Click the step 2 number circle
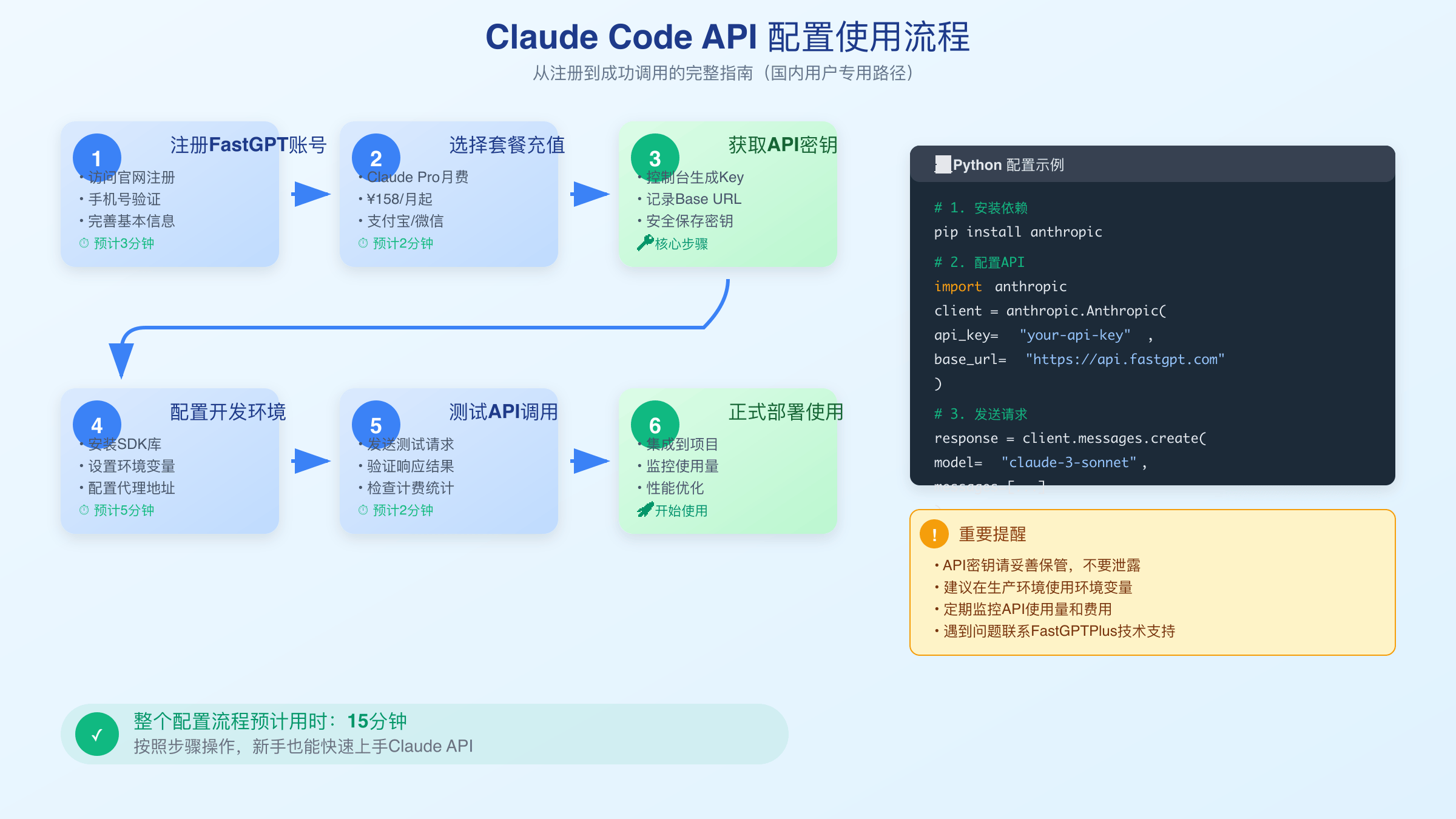 (376, 158)
